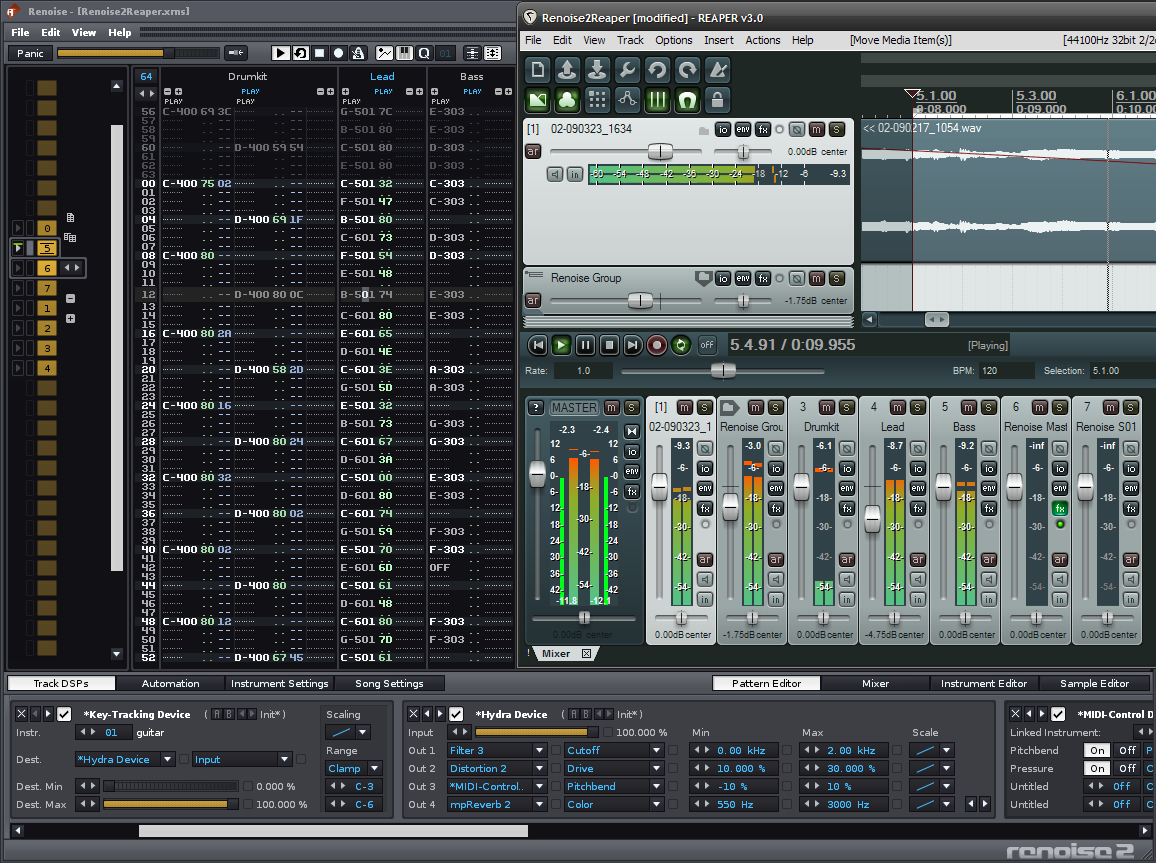Click the Song Settings tab
This screenshot has width=1156, height=863.
tap(389, 683)
